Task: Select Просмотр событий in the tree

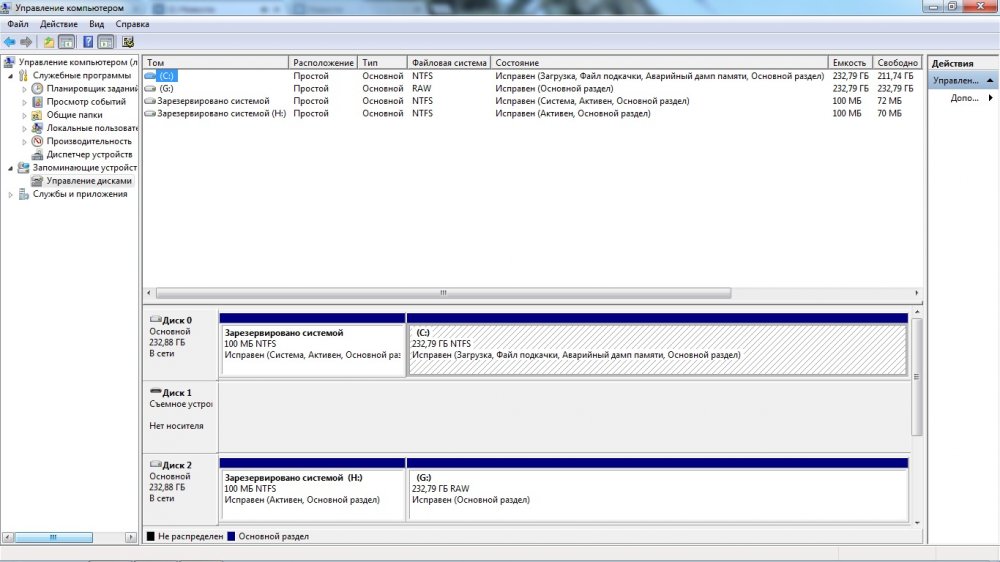Action: 85,101
